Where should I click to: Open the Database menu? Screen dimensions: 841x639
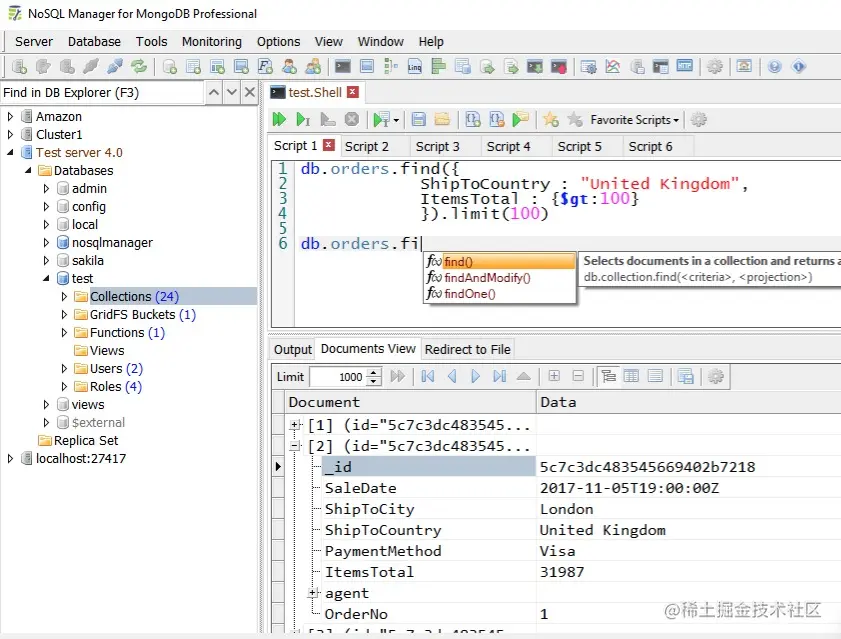94,41
